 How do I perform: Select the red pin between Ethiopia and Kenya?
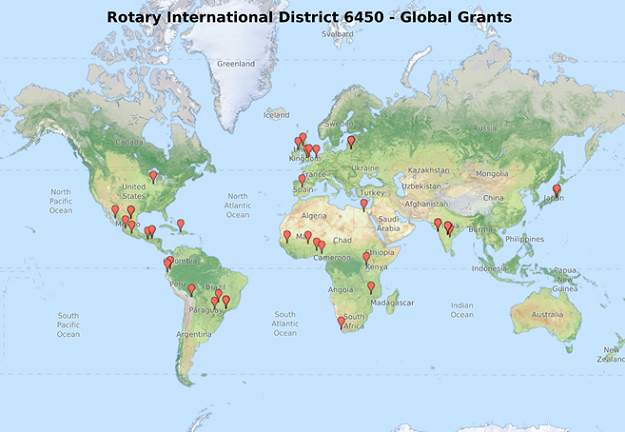366,258
